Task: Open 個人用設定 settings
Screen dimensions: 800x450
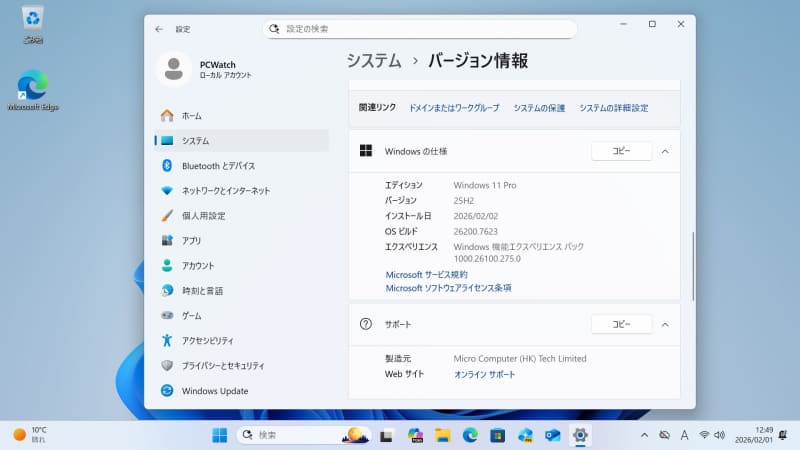Action: point(242,216)
